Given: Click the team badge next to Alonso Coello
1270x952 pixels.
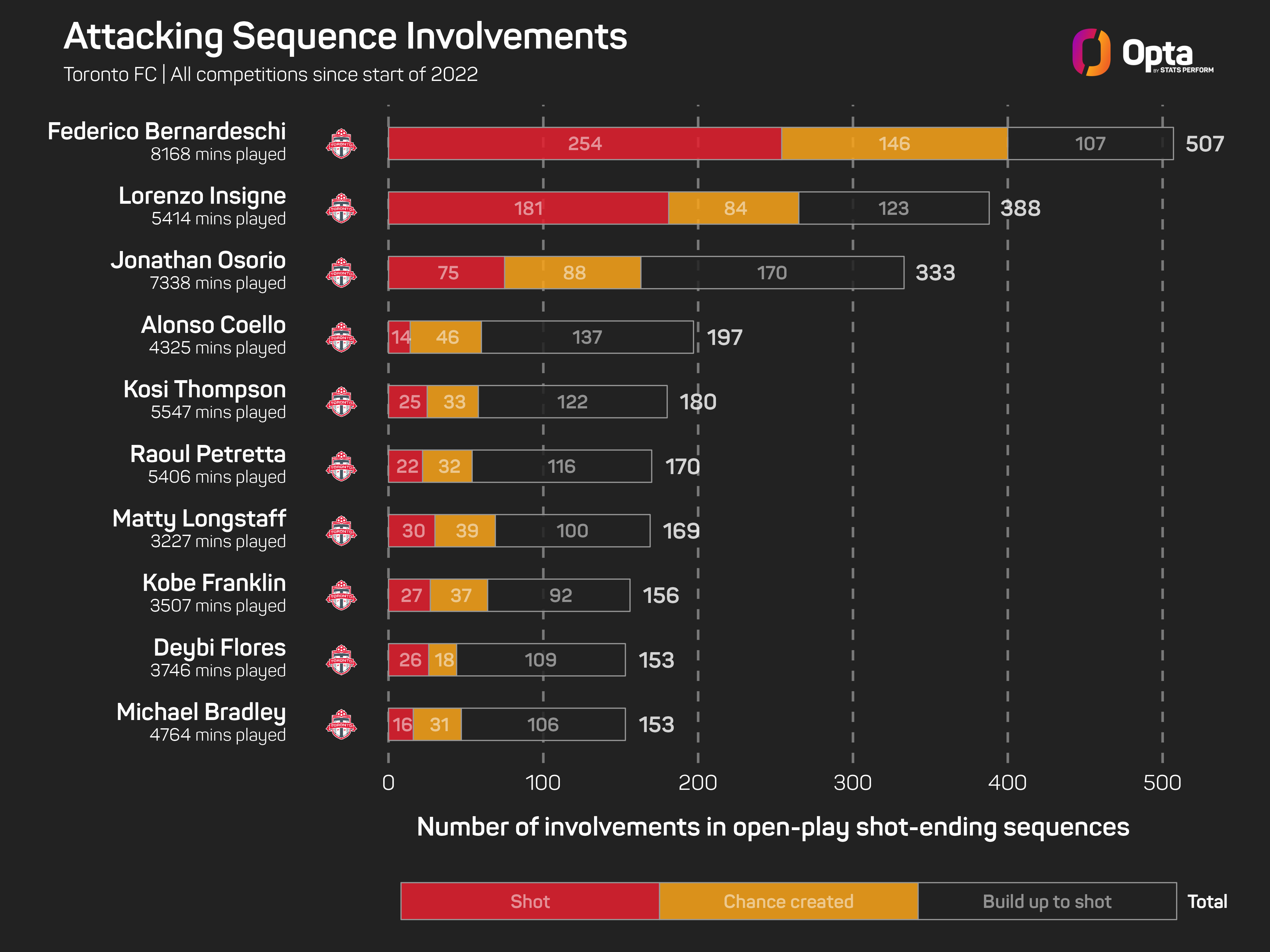Looking at the screenshot, I should pyautogui.click(x=341, y=337).
